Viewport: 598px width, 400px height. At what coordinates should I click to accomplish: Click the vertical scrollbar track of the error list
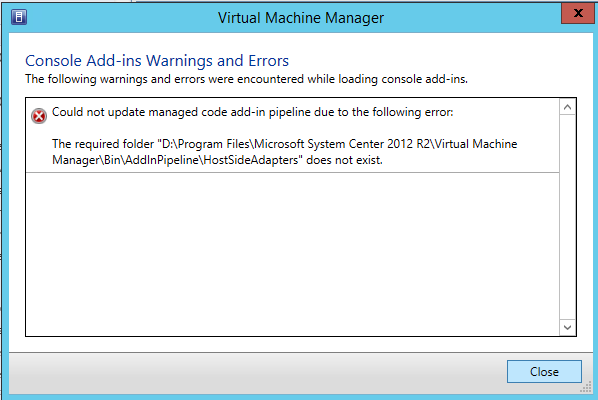tap(567, 217)
